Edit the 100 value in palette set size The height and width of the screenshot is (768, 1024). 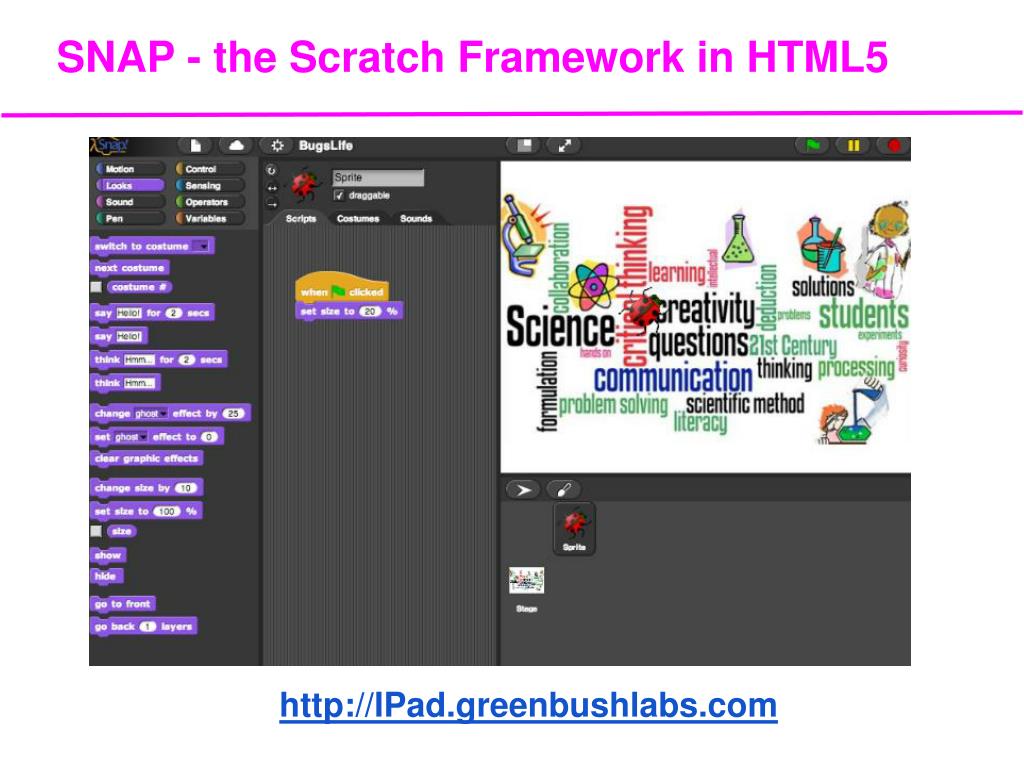(167, 511)
